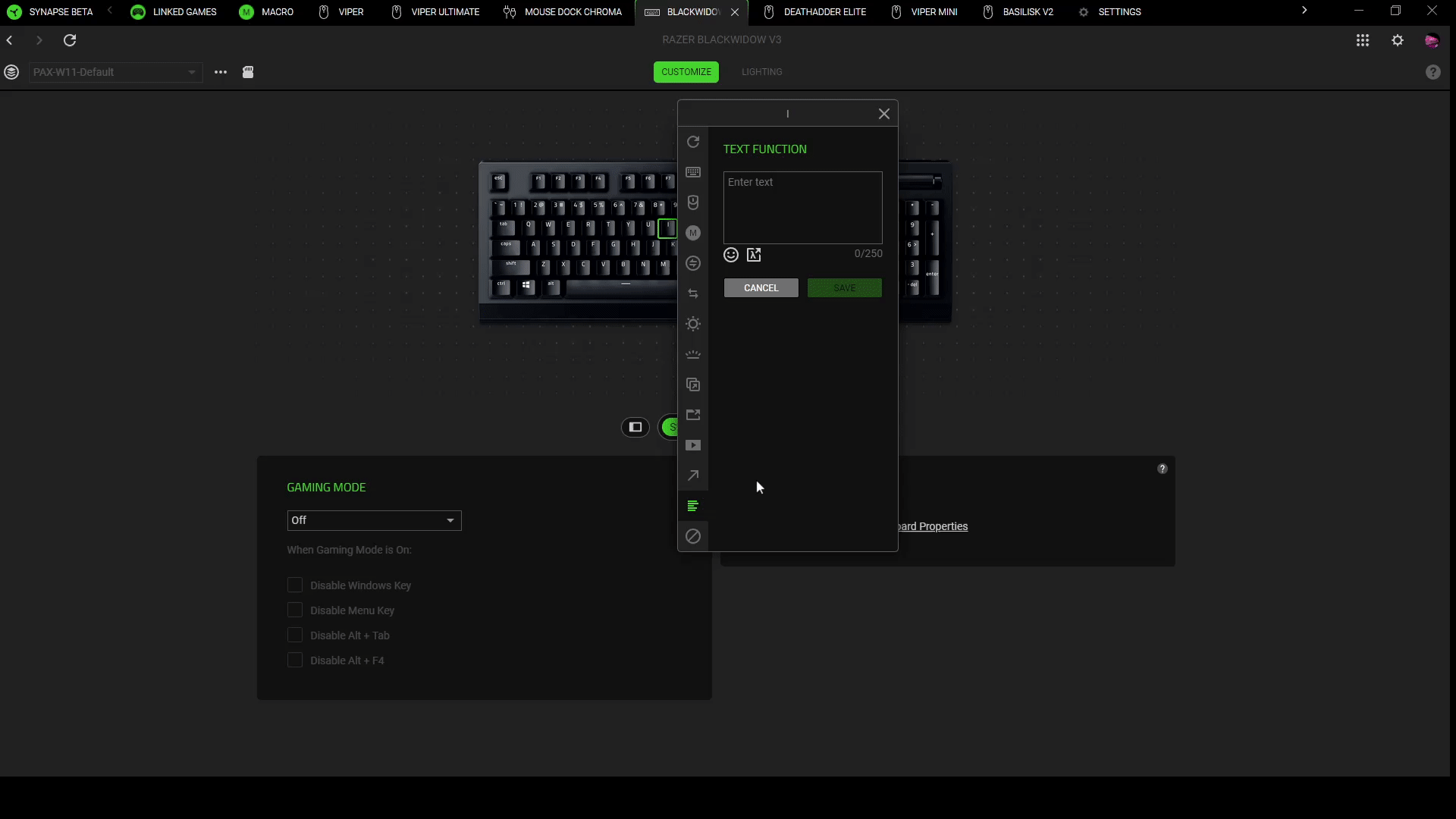Screen dimensions: 1456x819
Task: Select the Switch Lighting assignment option
Action: [x=693, y=324]
